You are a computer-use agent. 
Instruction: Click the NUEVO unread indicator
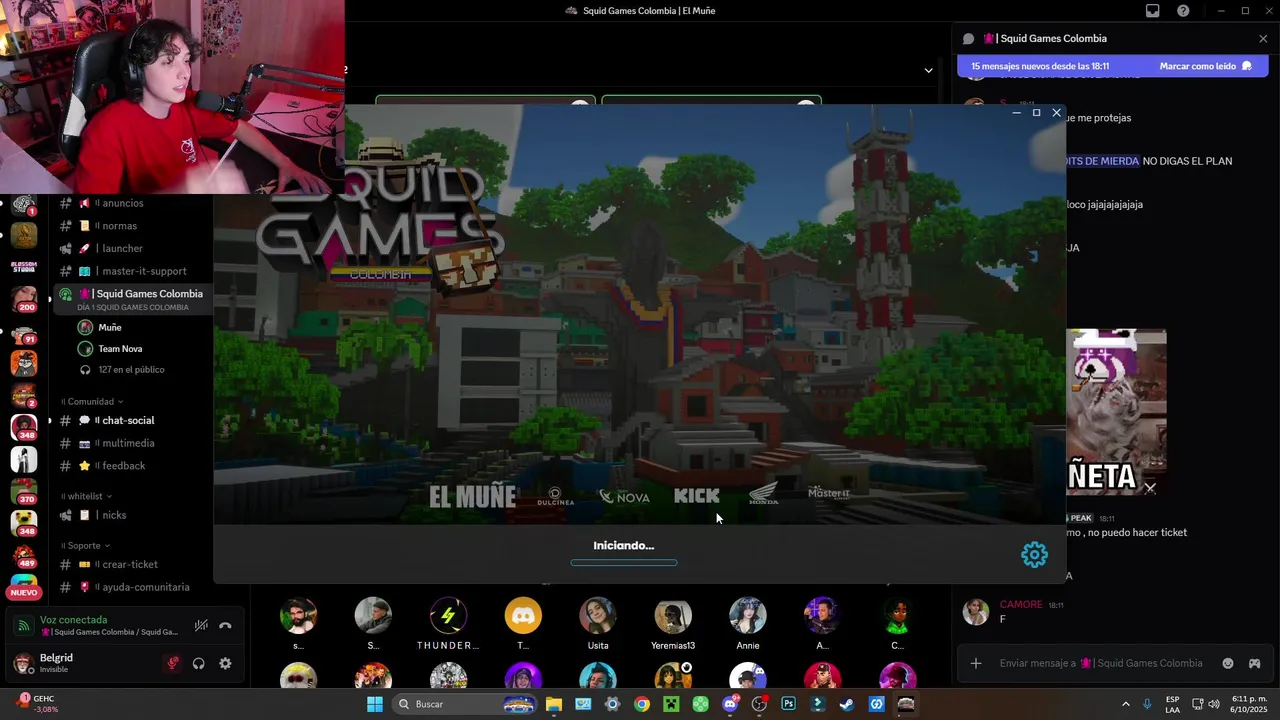coord(24,593)
